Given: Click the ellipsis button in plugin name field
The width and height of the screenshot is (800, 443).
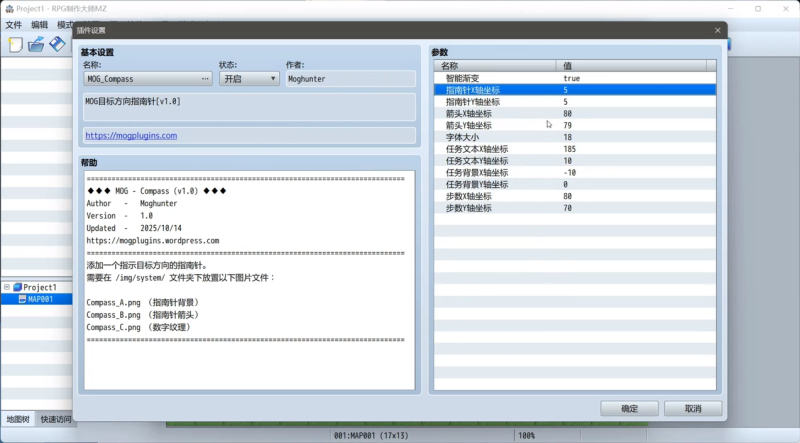Looking at the screenshot, I should click(205, 79).
